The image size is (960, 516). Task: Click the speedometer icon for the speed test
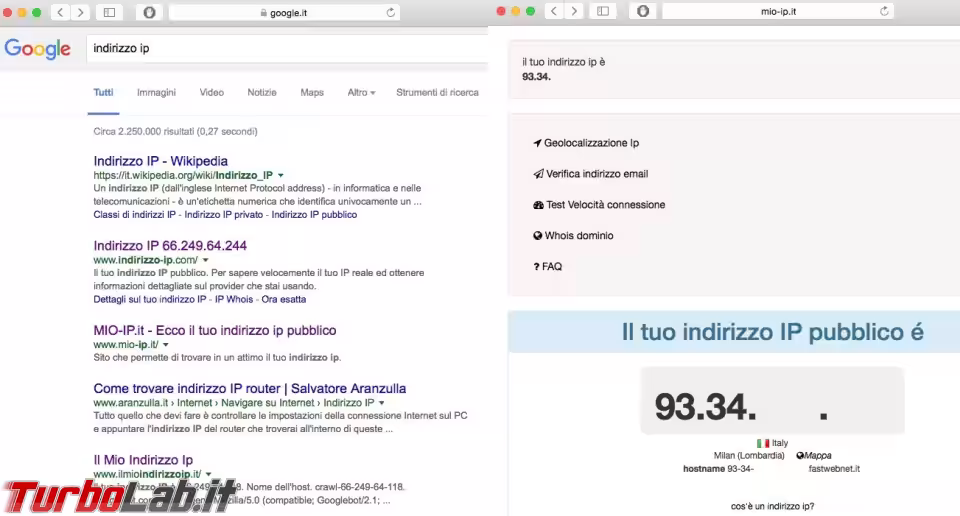point(538,205)
